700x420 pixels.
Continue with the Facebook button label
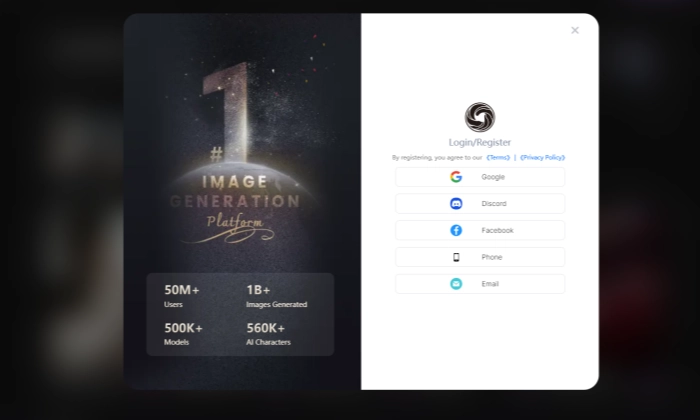click(x=497, y=231)
